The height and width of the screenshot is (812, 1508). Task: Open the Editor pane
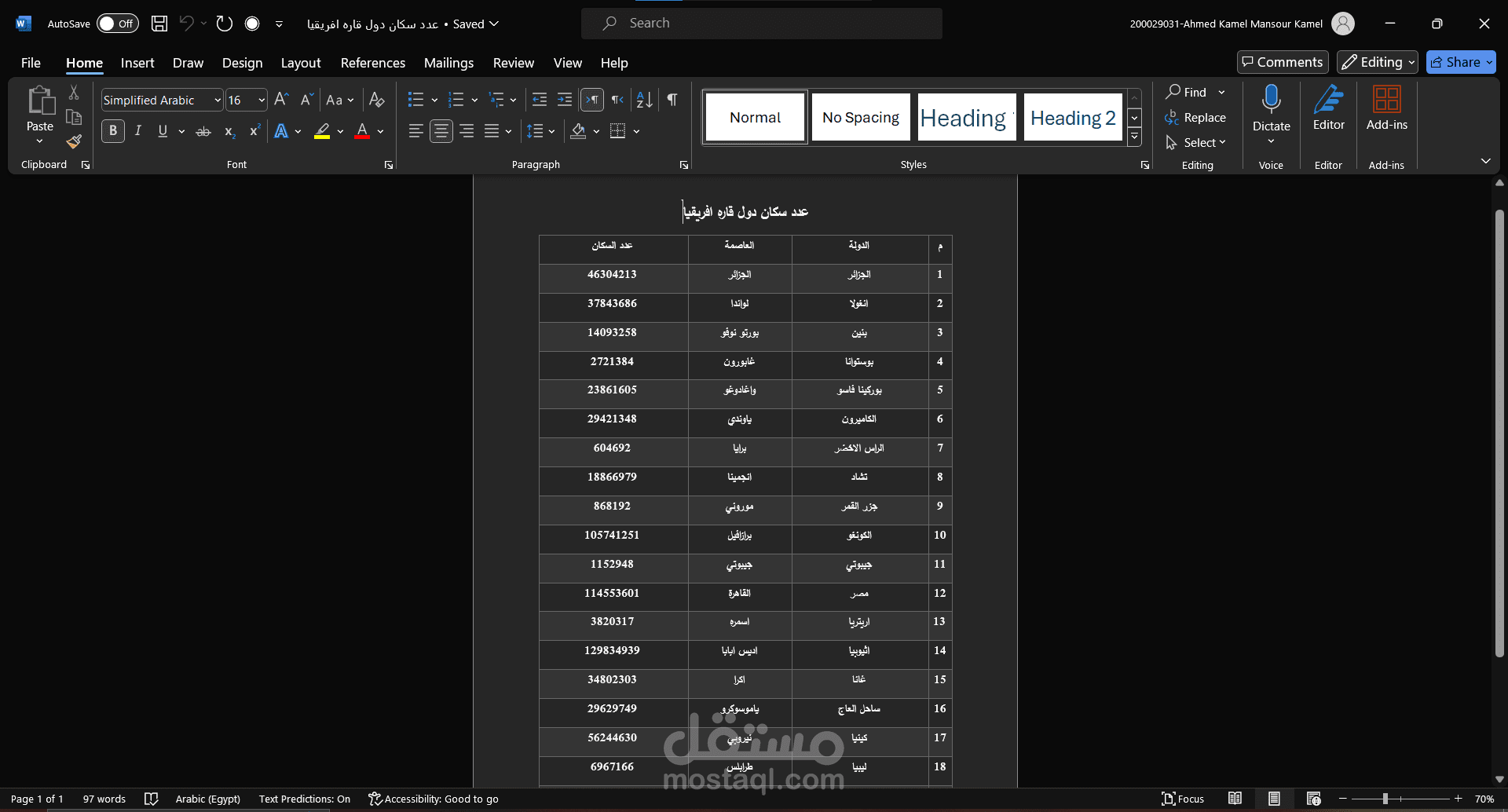point(1329,108)
